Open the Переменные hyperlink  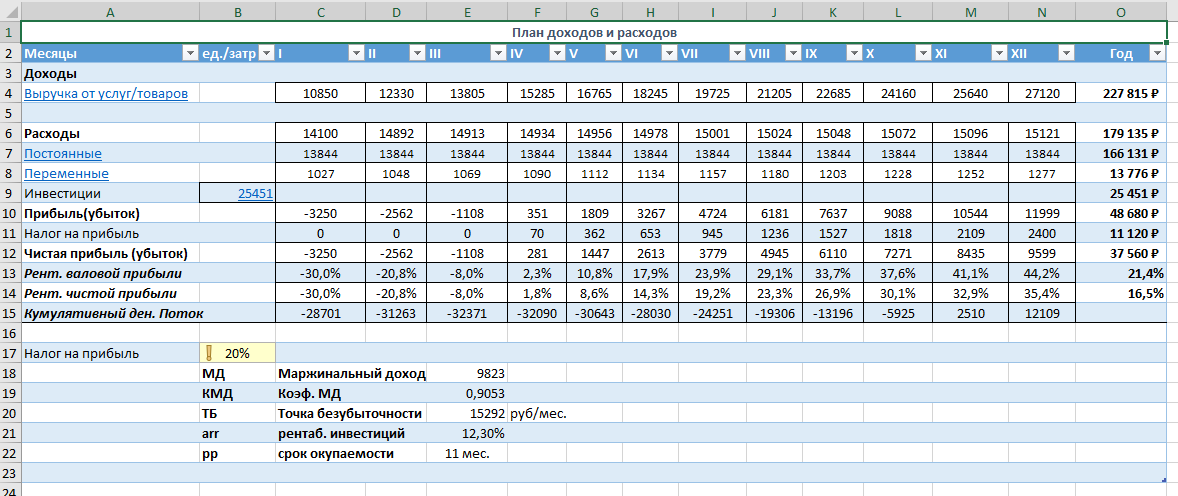click(x=67, y=174)
